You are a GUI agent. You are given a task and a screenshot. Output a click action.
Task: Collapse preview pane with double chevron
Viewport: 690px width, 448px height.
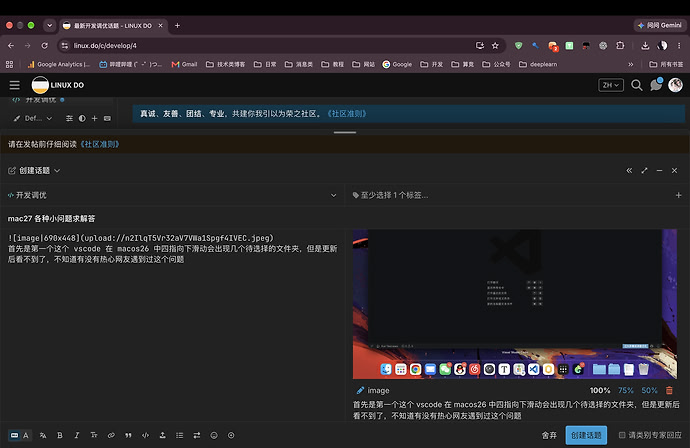click(x=629, y=170)
